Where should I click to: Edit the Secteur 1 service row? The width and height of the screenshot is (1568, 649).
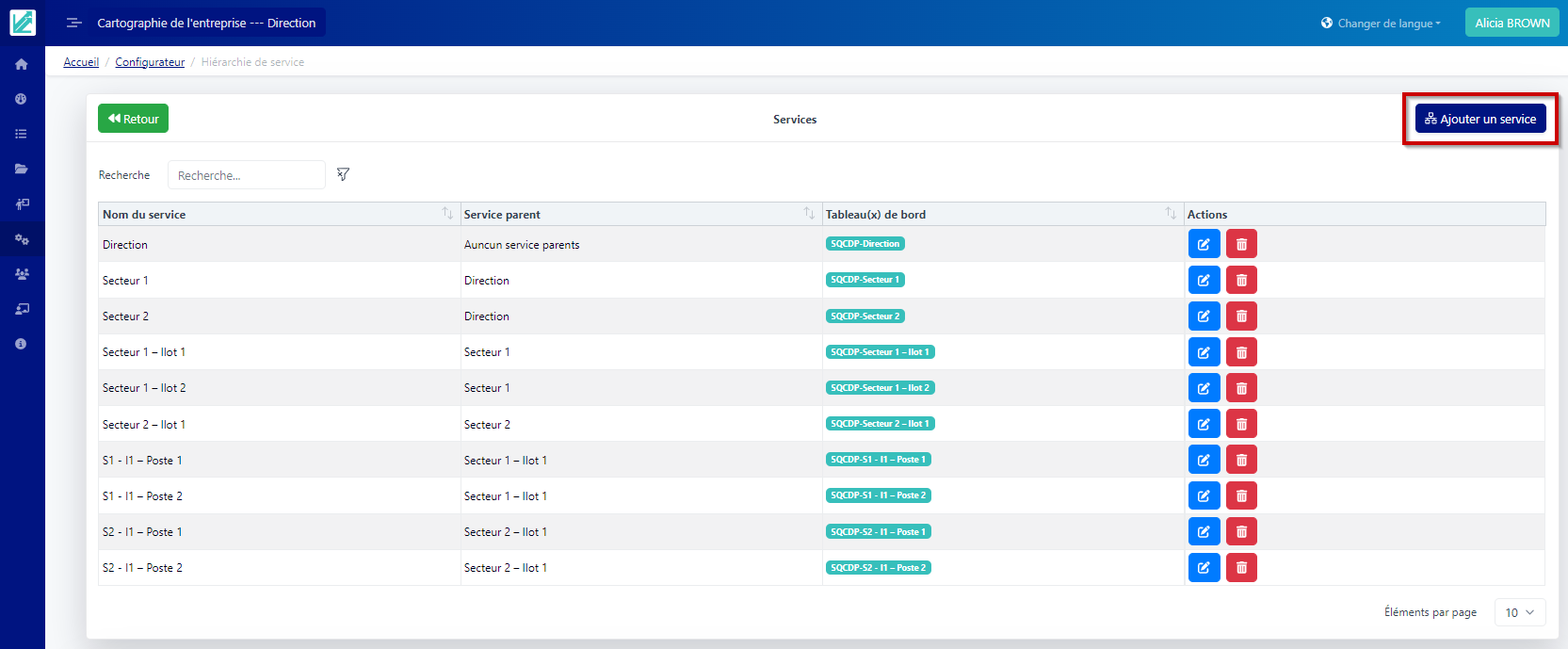(1204, 280)
